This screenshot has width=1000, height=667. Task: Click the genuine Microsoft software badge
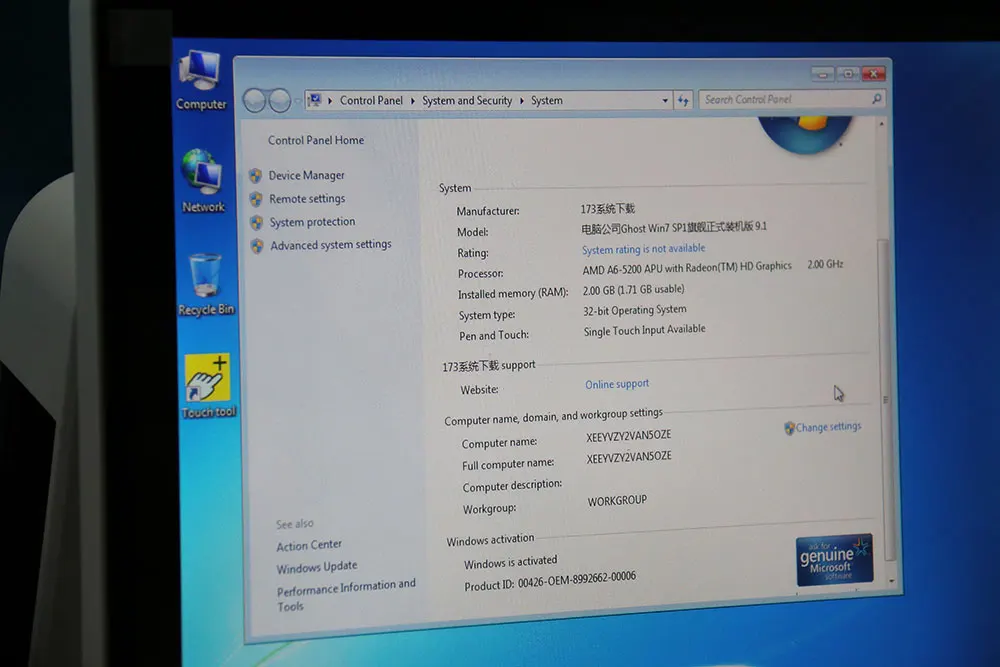point(834,560)
